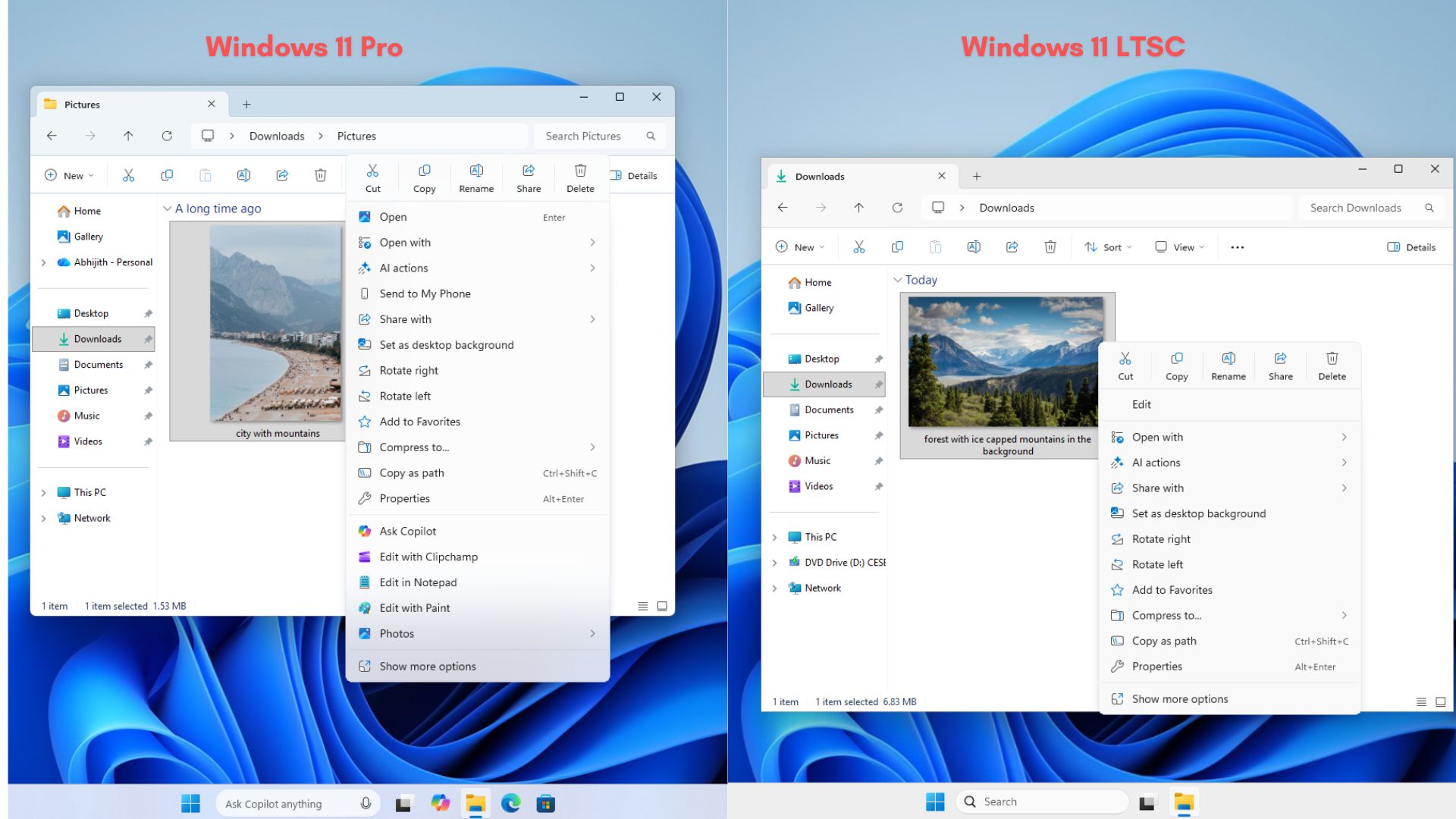The height and width of the screenshot is (819, 1456).
Task: Click Show more options at the menu bottom
Action: 428,666
